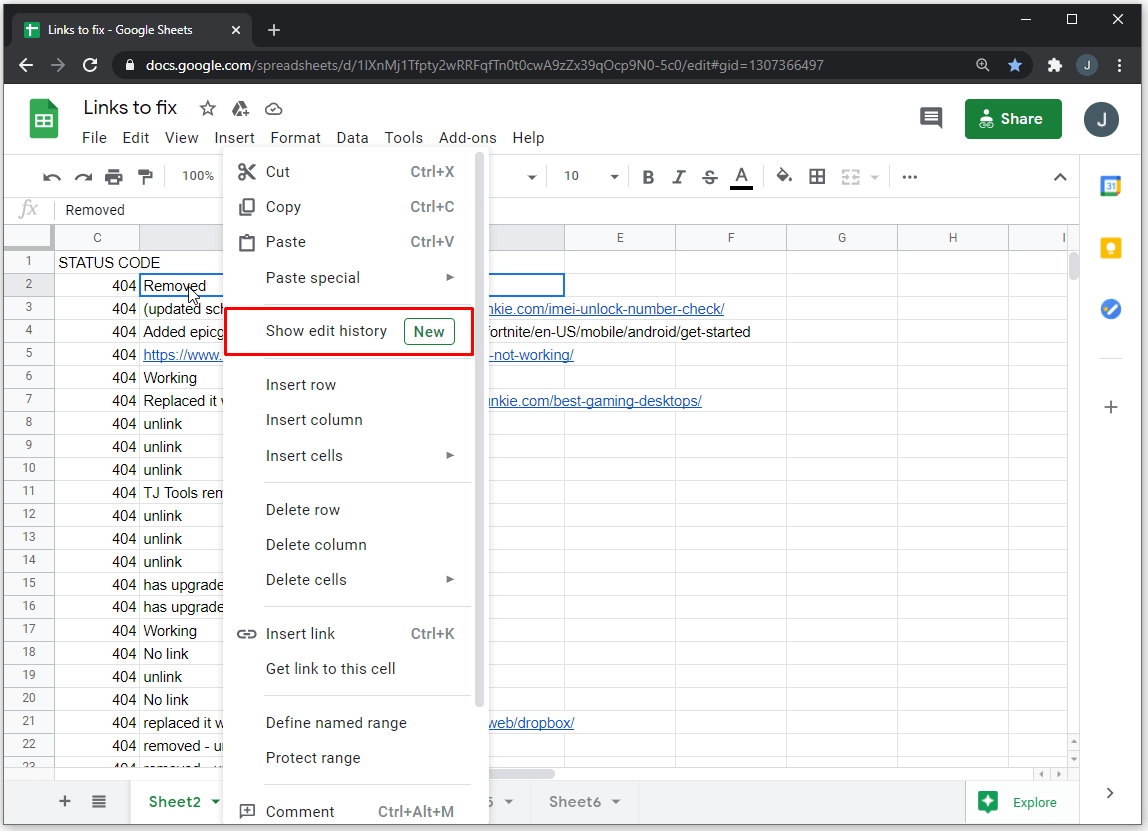Click the green Share button
The width and height of the screenshot is (1148, 831).
coord(1012,119)
